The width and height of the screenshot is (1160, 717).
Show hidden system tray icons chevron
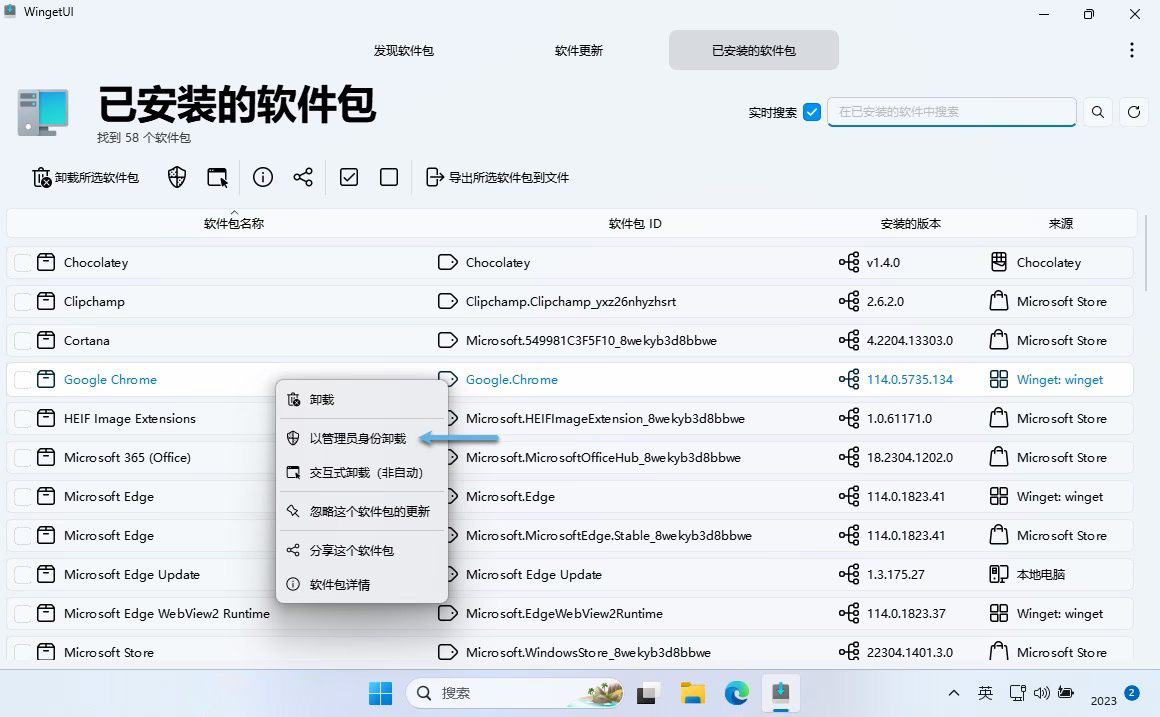point(954,693)
